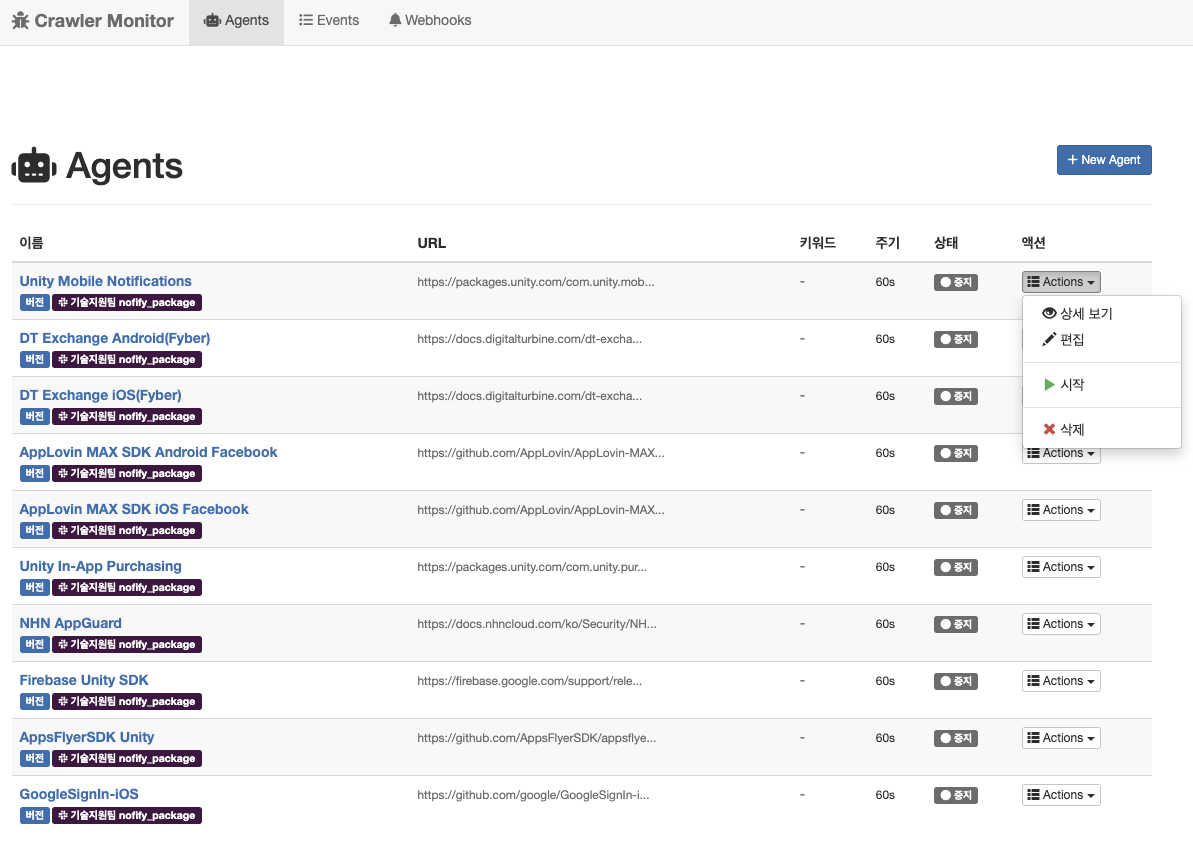
Task: Switch to the Events tab
Action: [x=329, y=21]
